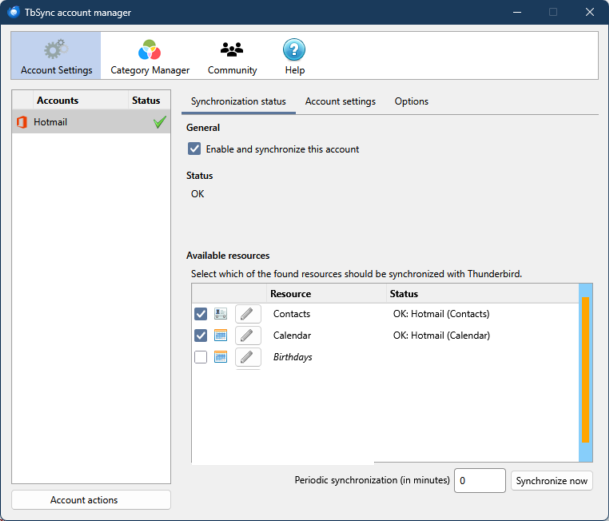Open the Community people icon
609x521 pixels.
click(232, 50)
